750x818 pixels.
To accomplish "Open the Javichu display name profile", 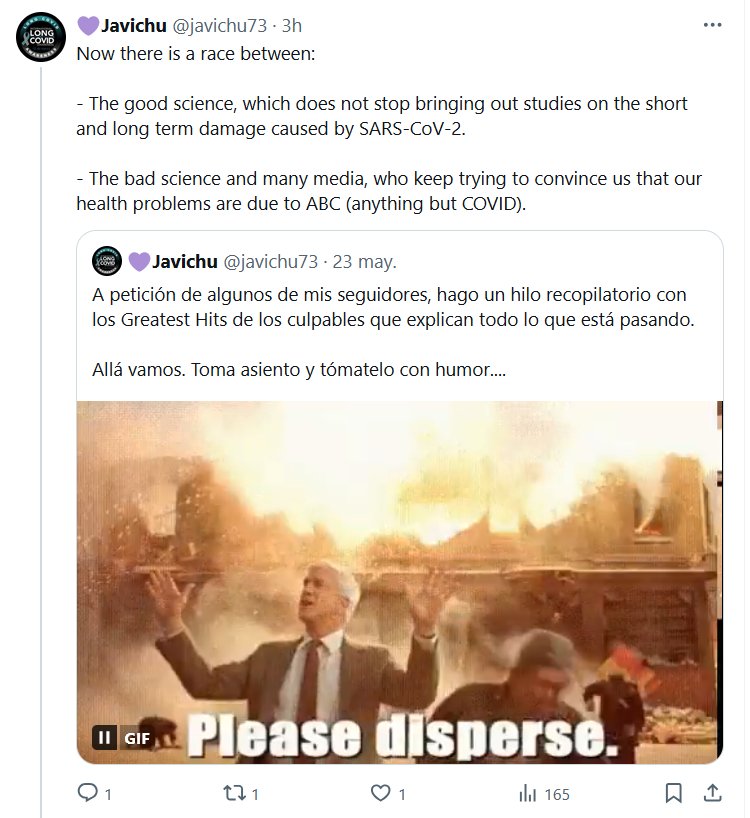I will [x=134, y=25].
